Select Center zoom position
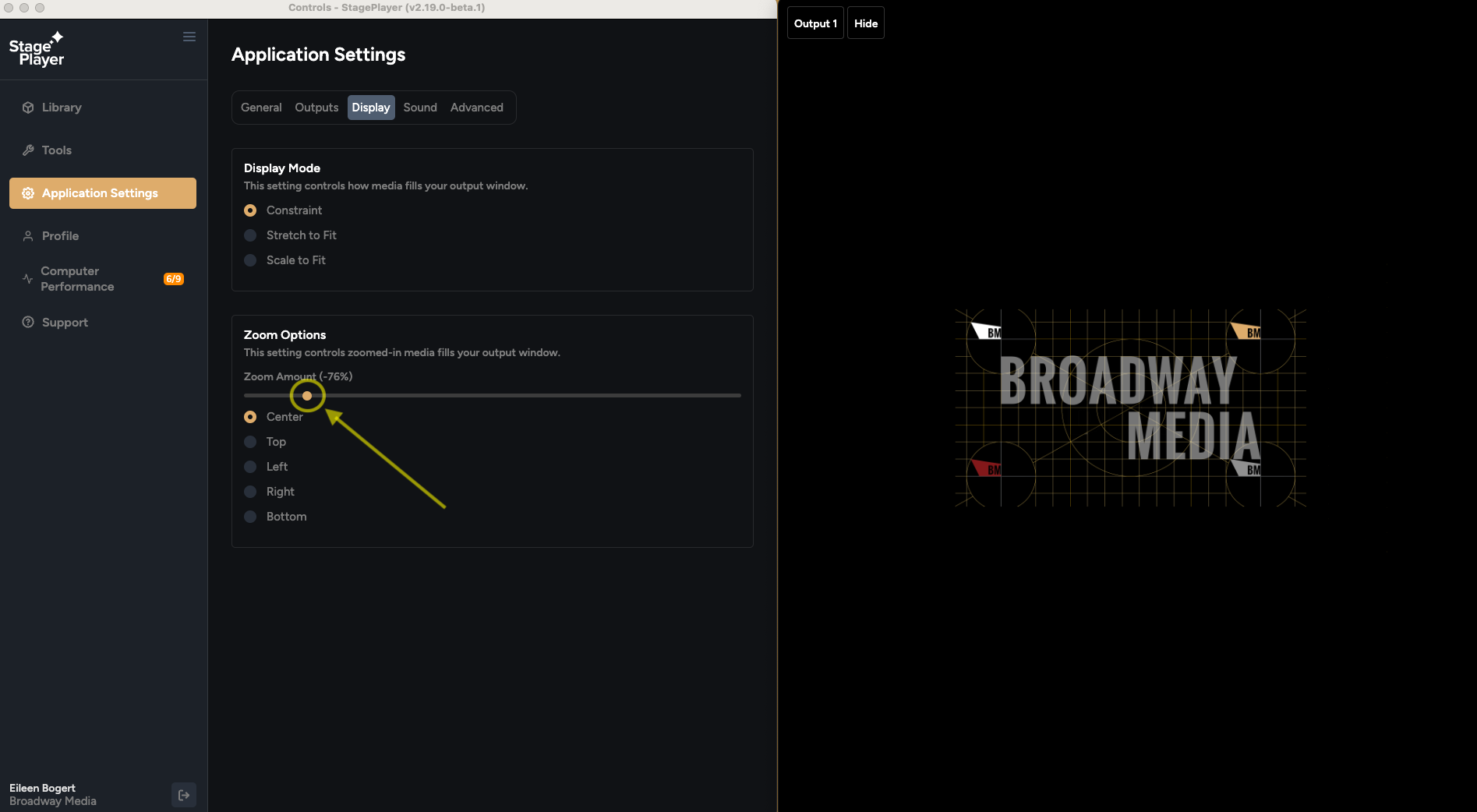1477x812 pixels. 250,417
